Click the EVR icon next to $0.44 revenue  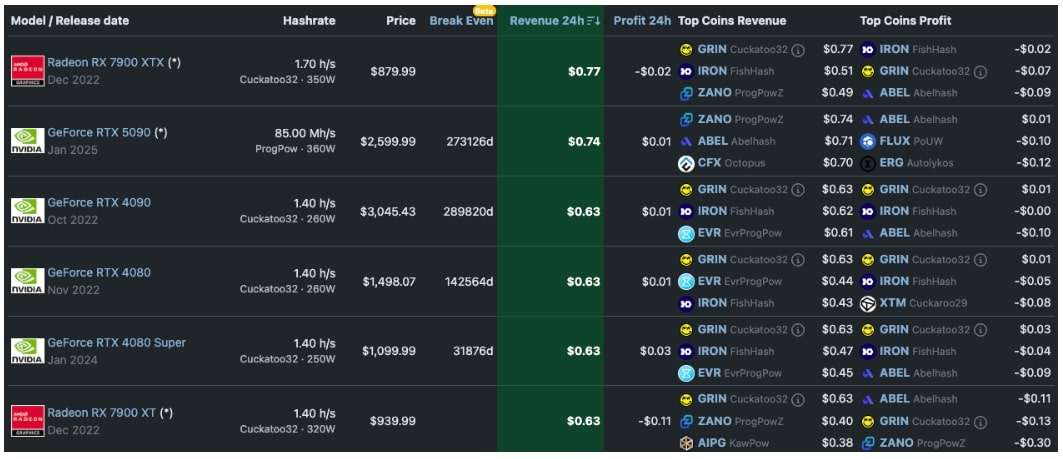(x=687, y=281)
